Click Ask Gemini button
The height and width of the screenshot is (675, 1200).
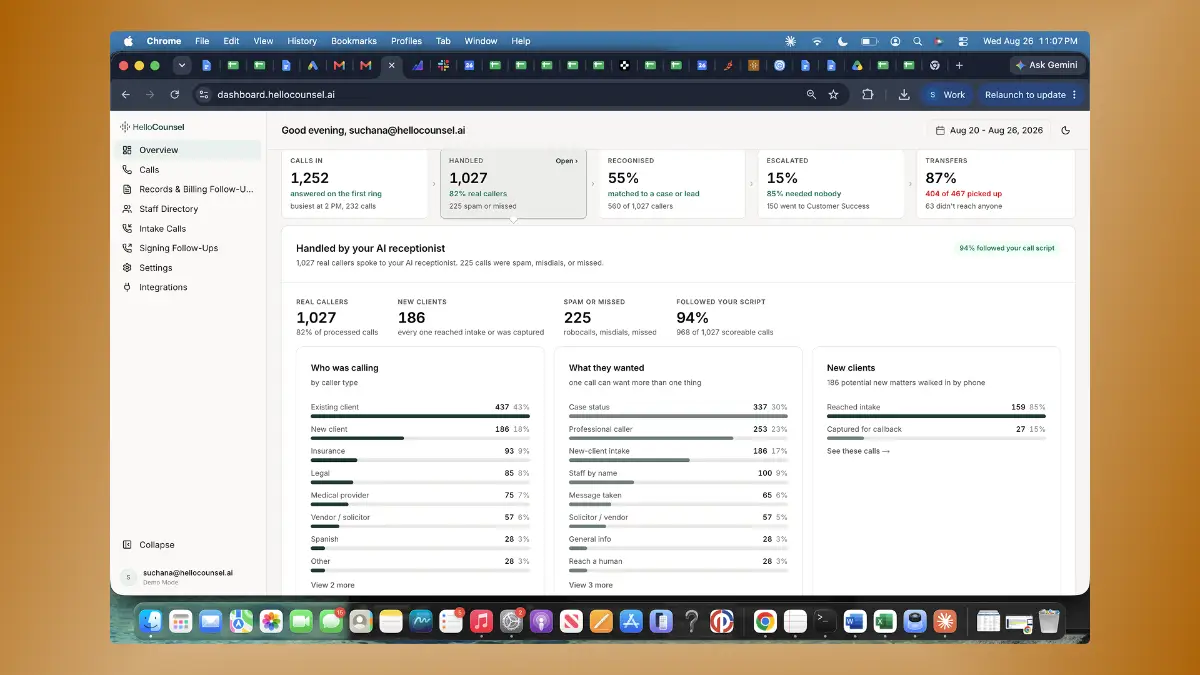1047,66
